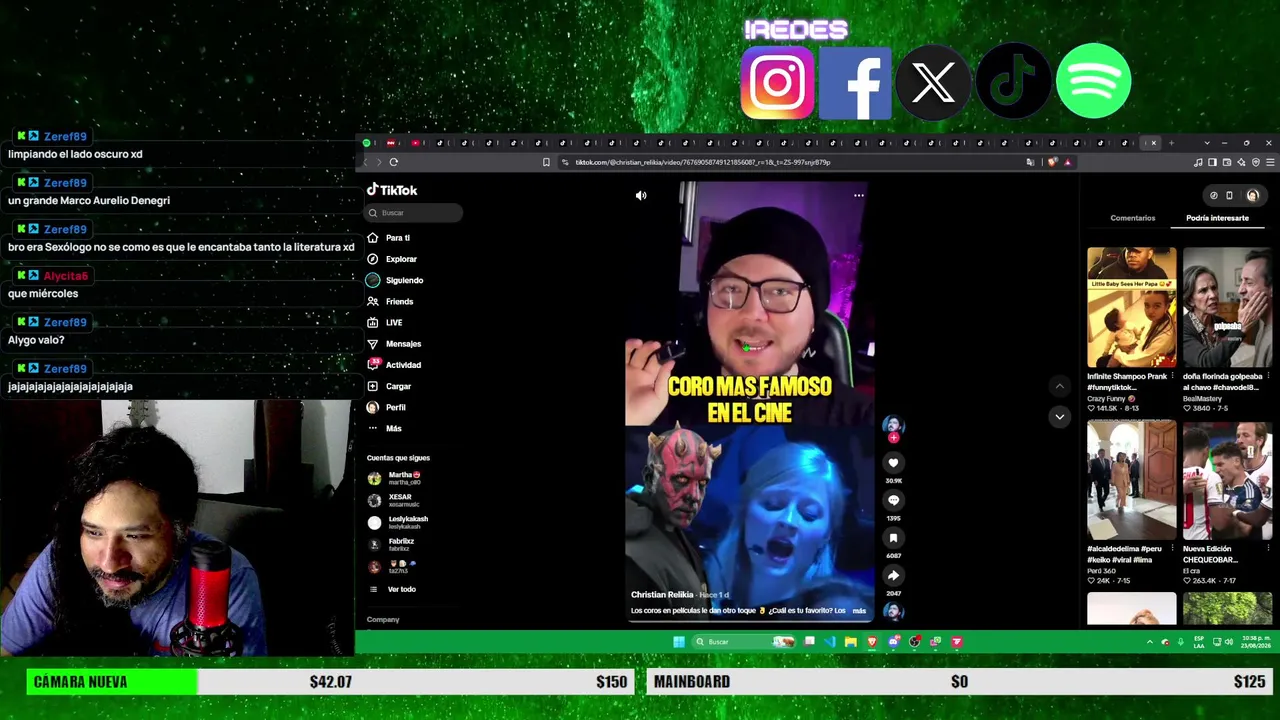Show hidden system tray icons

pos(1149,642)
